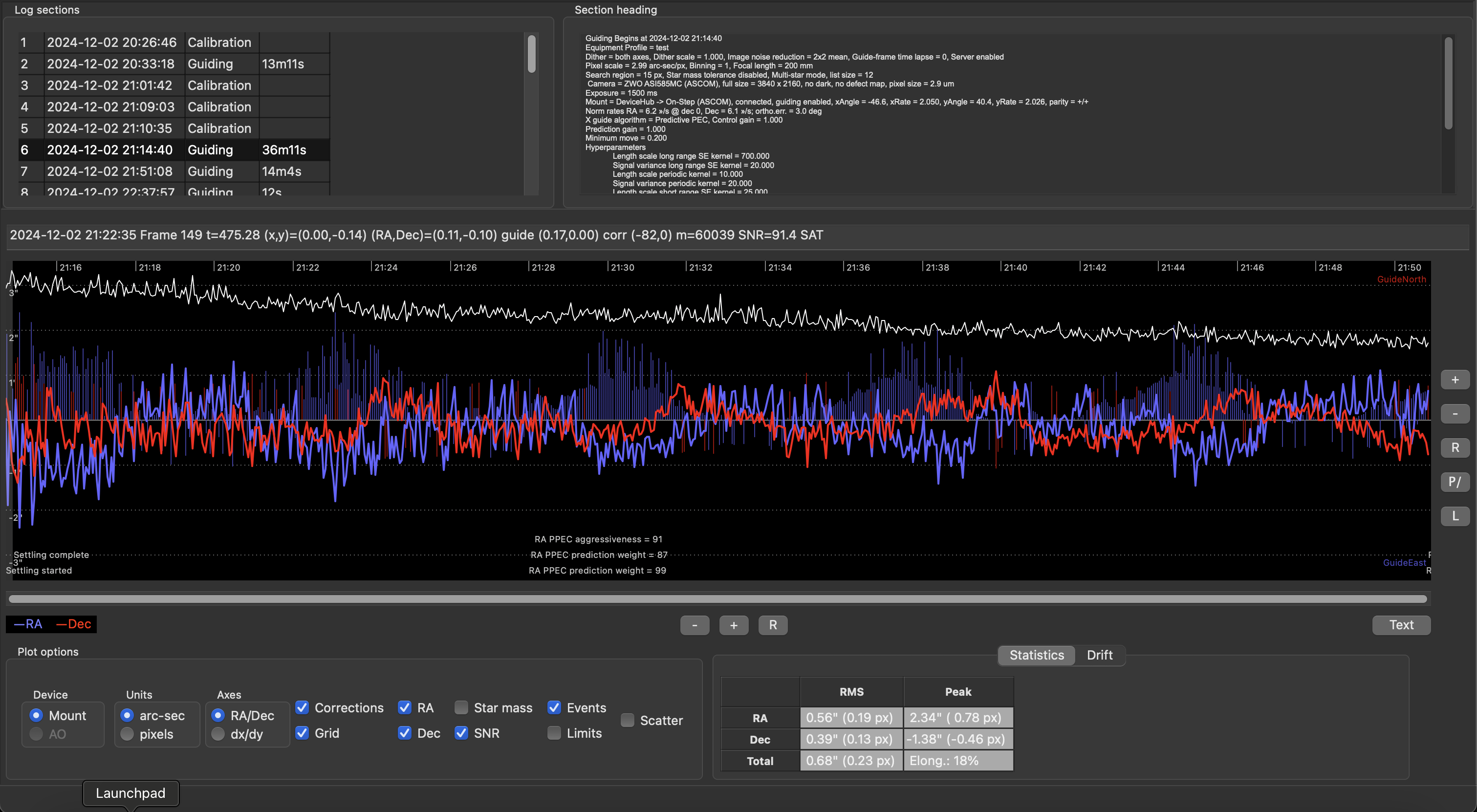
Task: Click the P/ button beside the graph
Action: (x=1455, y=482)
